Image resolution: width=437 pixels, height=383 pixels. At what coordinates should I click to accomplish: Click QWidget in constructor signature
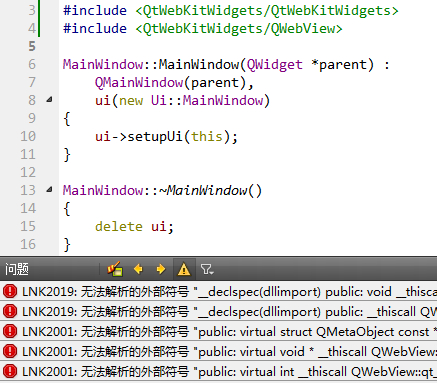(x=275, y=65)
